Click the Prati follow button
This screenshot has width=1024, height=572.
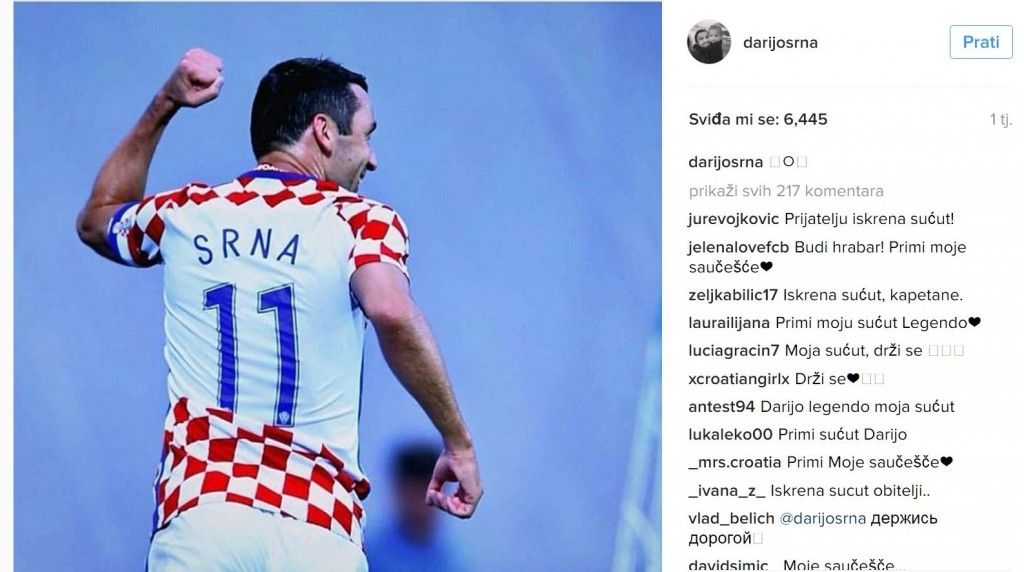click(981, 42)
